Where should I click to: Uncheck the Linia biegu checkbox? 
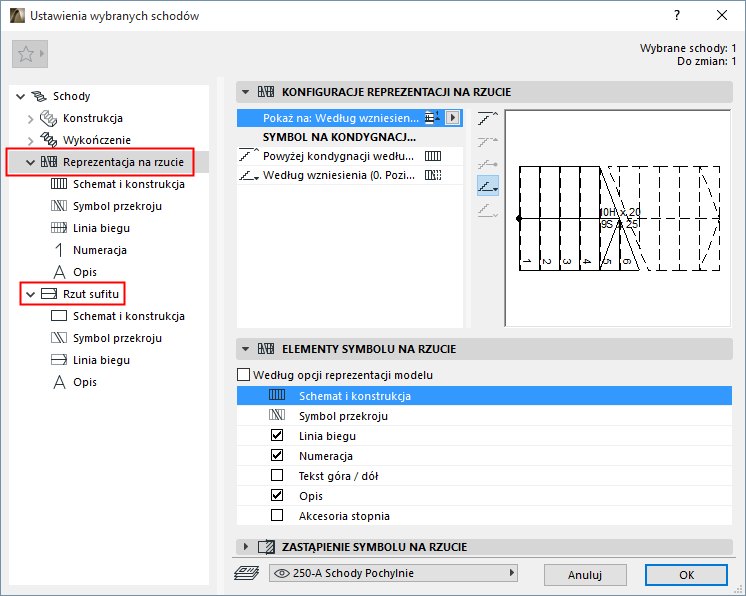(x=277, y=435)
